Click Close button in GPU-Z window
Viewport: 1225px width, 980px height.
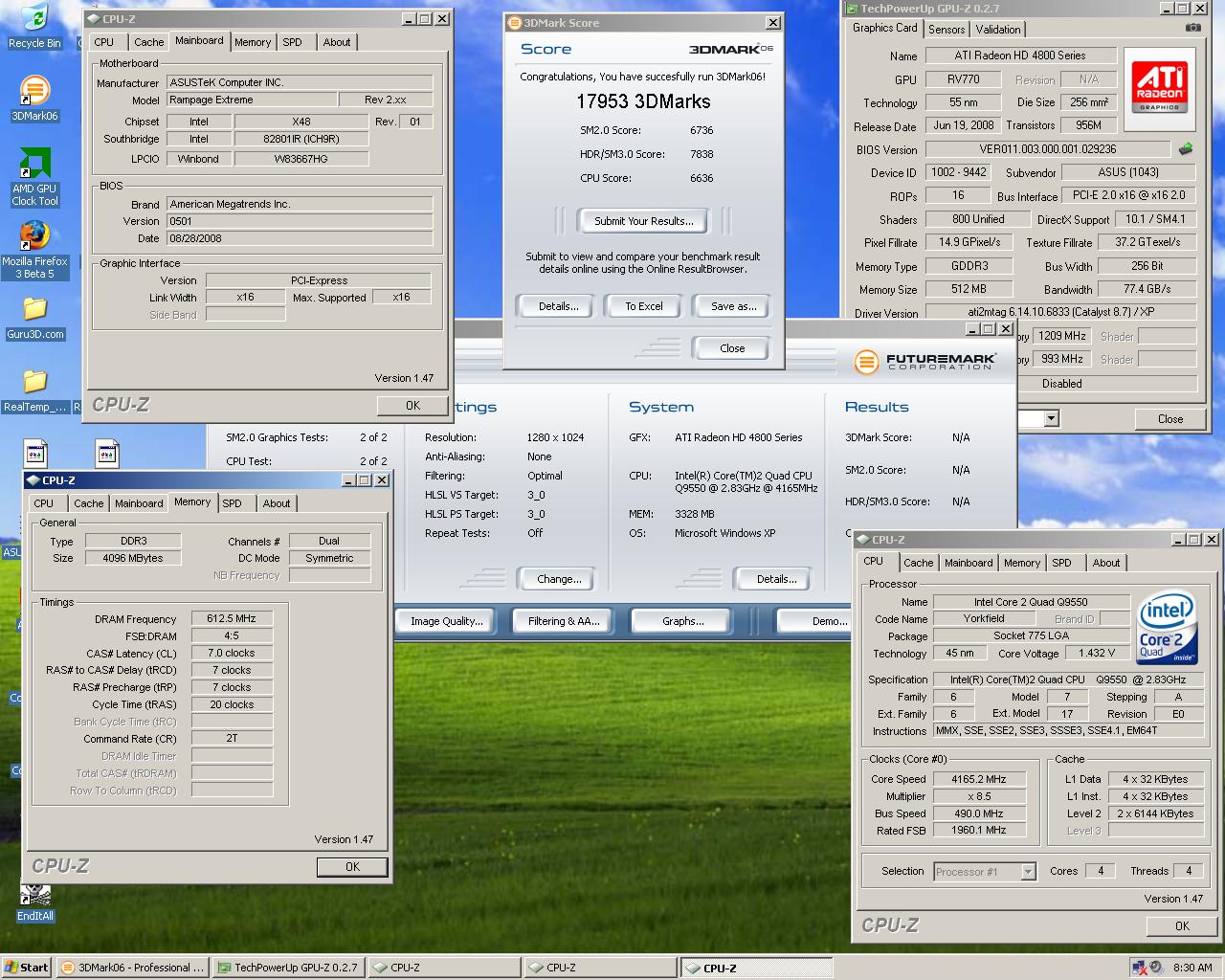(x=1169, y=419)
